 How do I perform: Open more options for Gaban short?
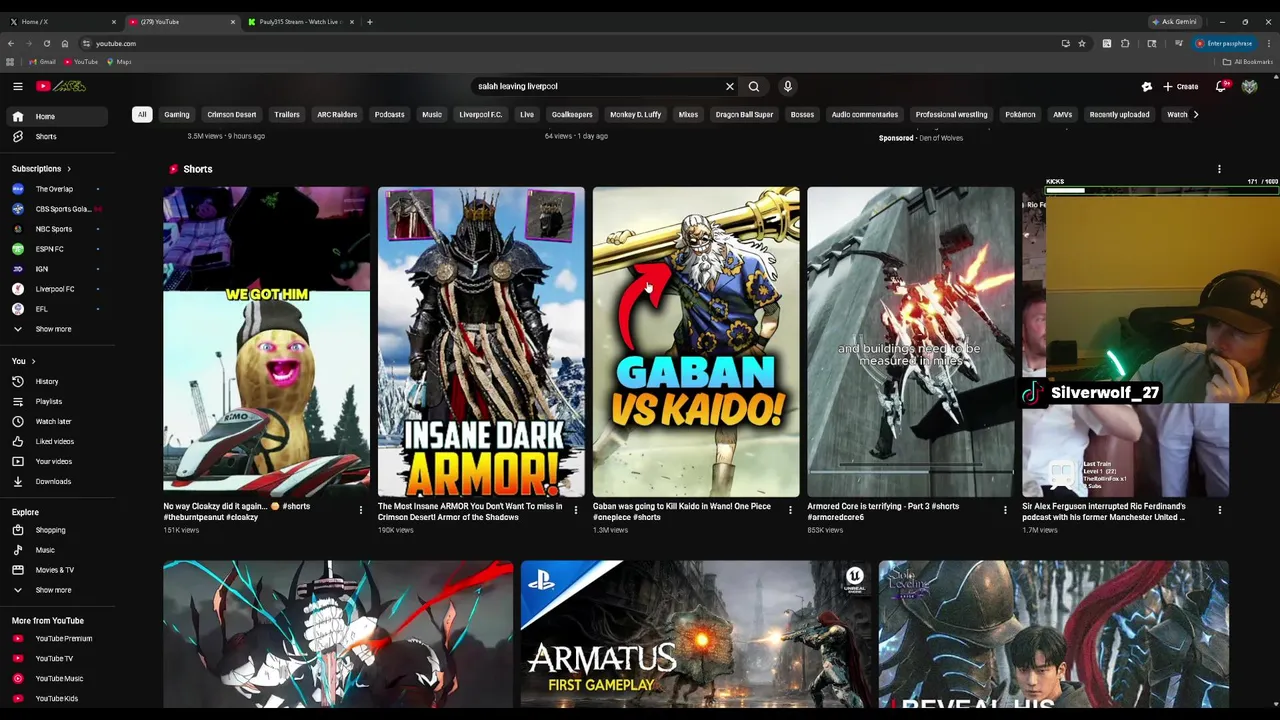coord(790,510)
